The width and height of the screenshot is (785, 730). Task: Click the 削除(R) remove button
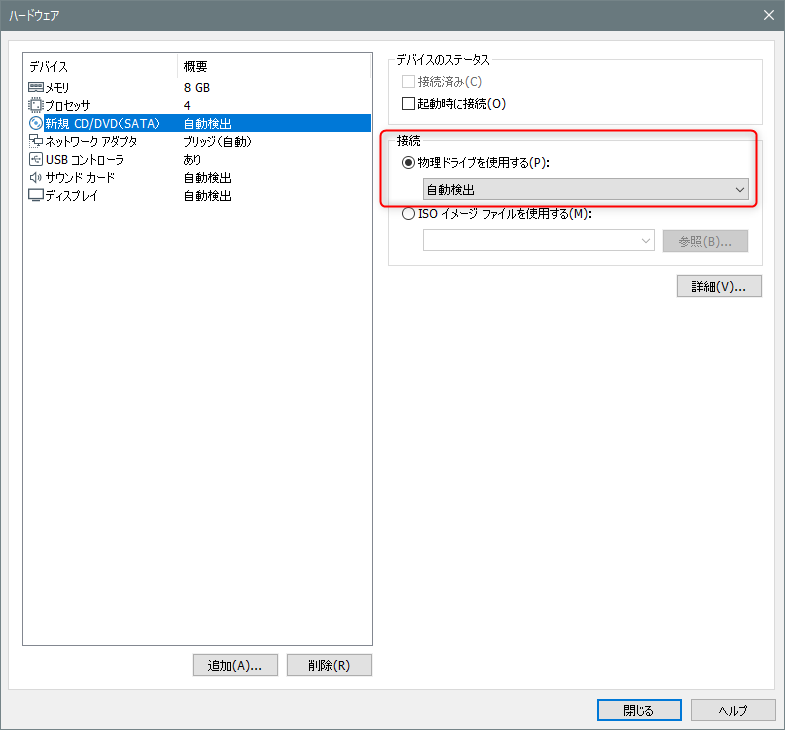tap(329, 665)
